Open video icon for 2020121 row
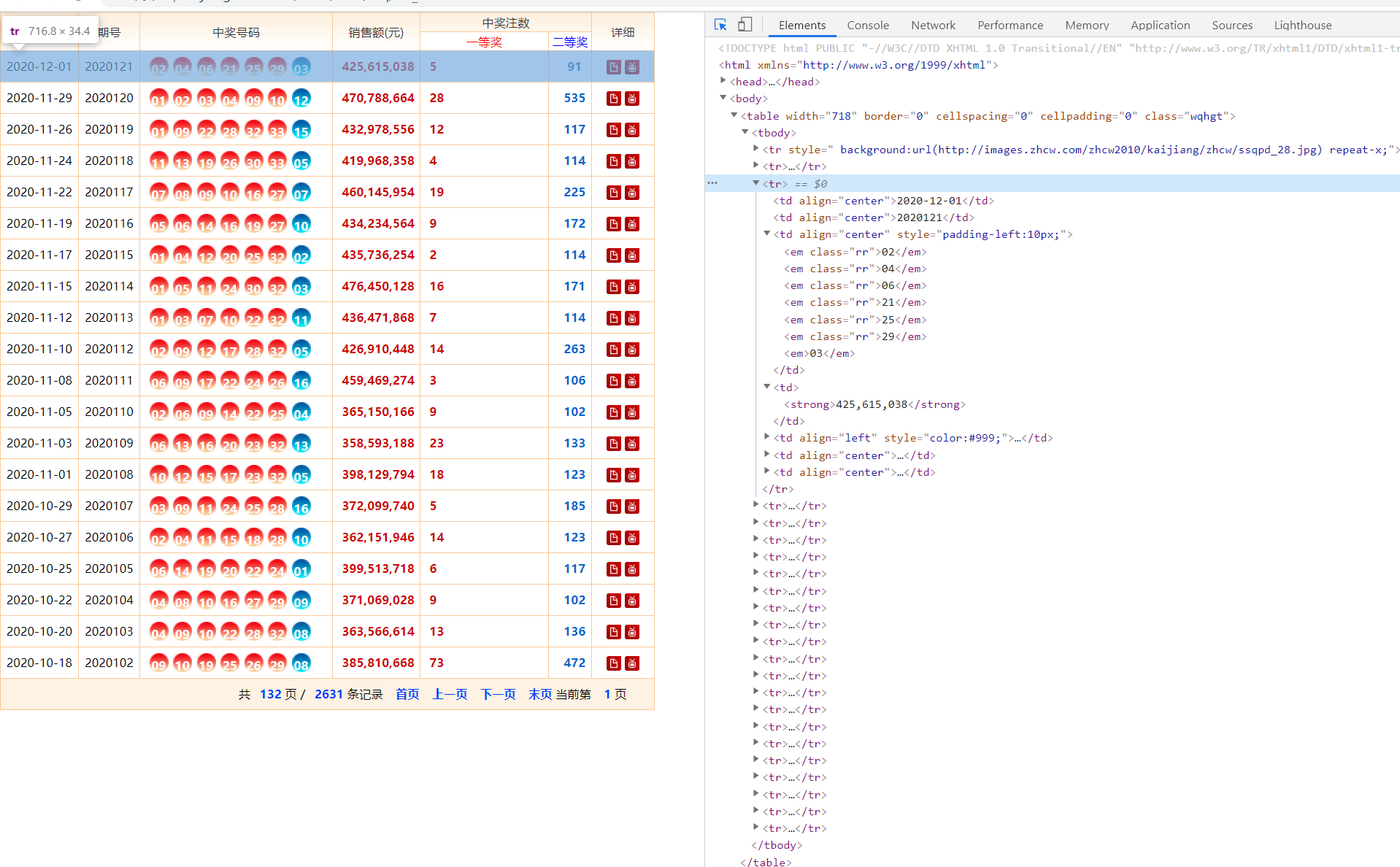The height and width of the screenshot is (867, 1400). [632, 67]
